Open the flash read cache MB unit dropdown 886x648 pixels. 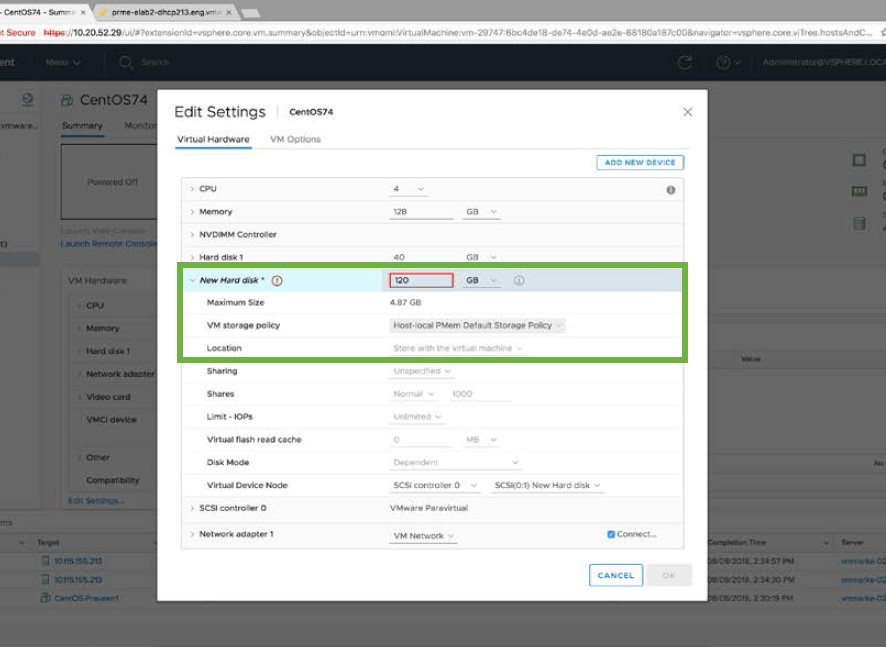click(x=481, y=440)
